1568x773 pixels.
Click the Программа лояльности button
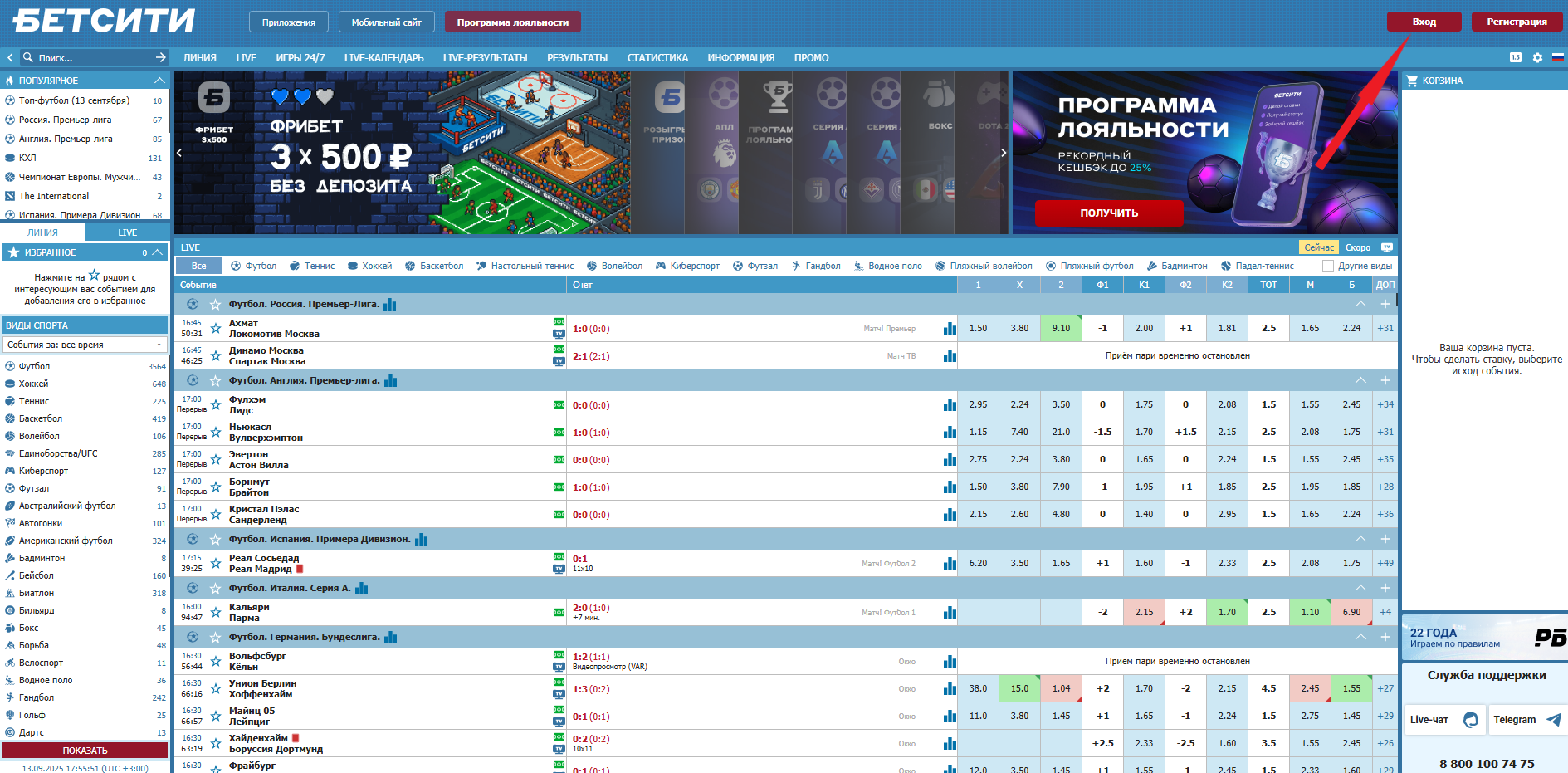pyautogui.click(x=513, y=22)
